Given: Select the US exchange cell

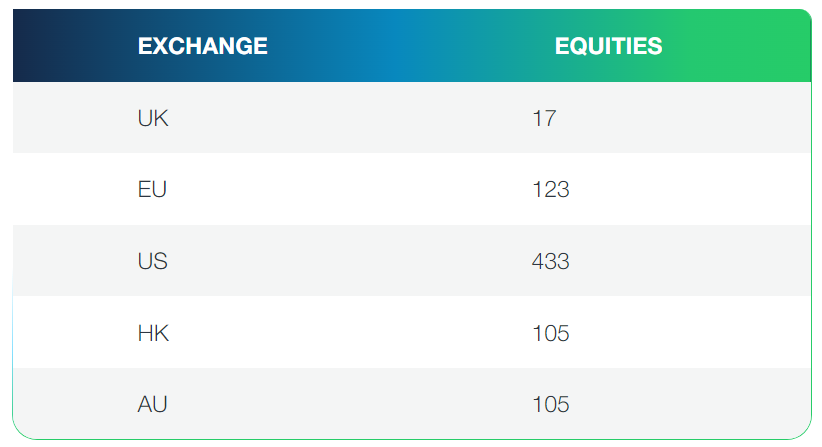Looking at the screenshot, I should [152, 261].
